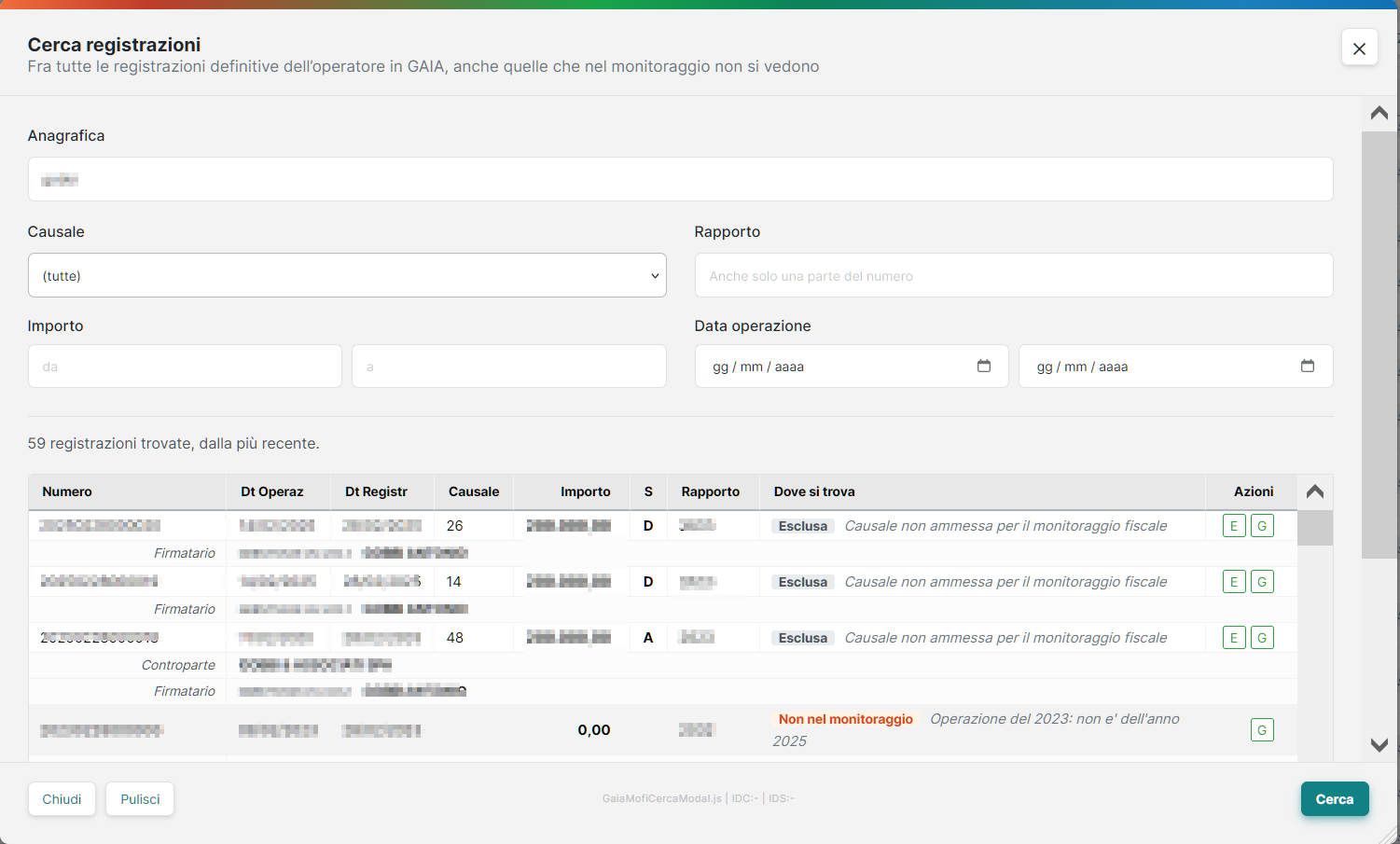Screen dimensions: 1400x844
Task: Click the 0,00 importo value
Action: click(594, 730)
